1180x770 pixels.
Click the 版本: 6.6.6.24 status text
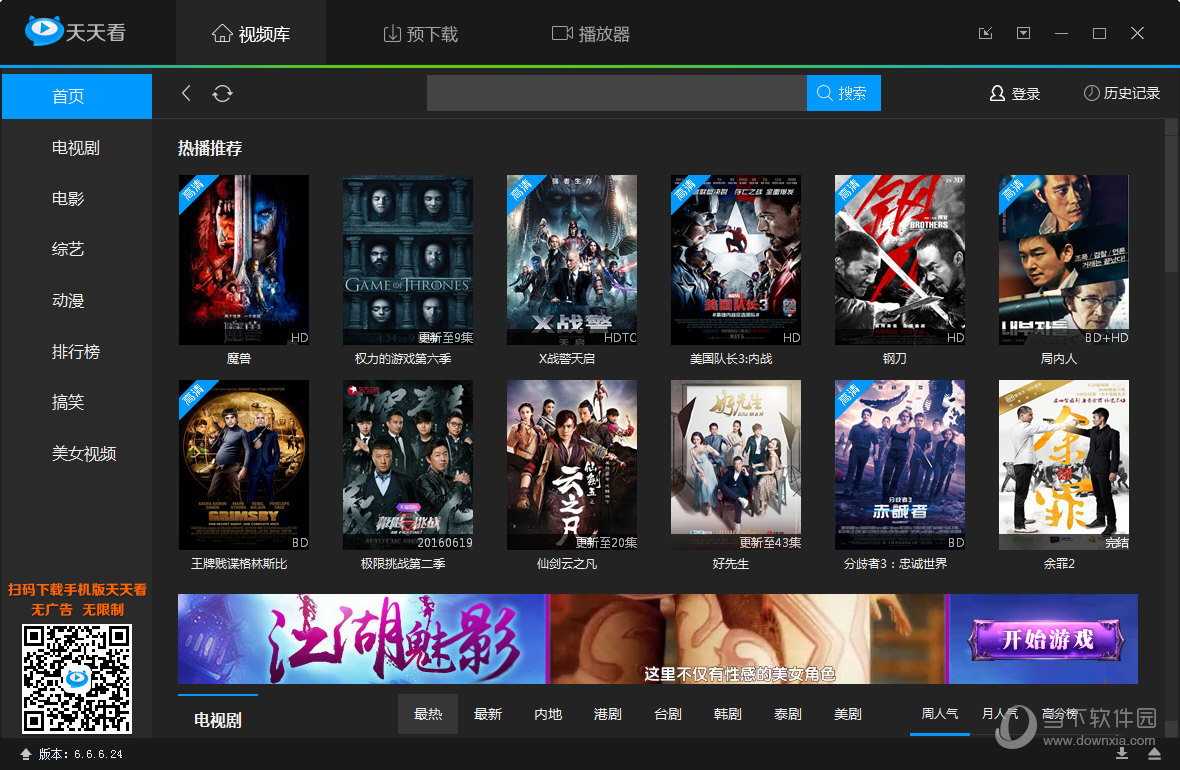81,754
